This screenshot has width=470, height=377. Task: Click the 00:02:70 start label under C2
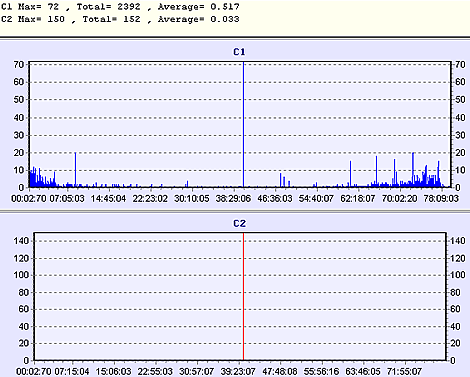tap(33, 371)
